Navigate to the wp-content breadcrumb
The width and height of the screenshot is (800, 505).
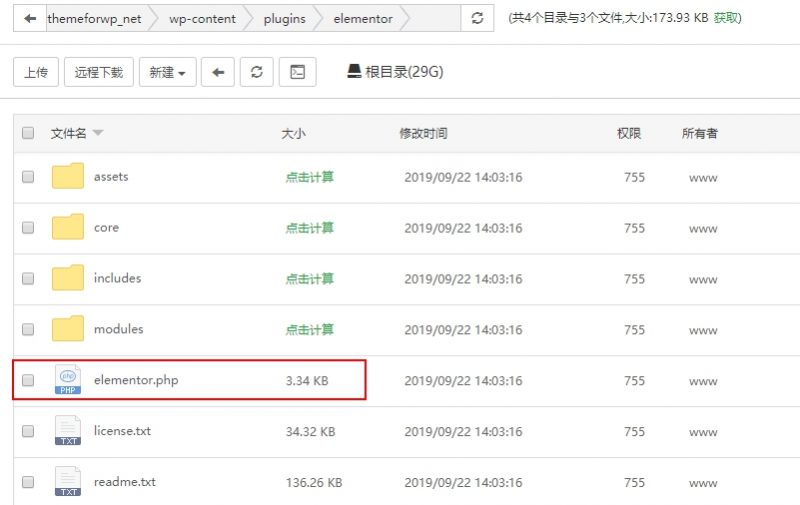pyautogui.click(x=202, y=19)
